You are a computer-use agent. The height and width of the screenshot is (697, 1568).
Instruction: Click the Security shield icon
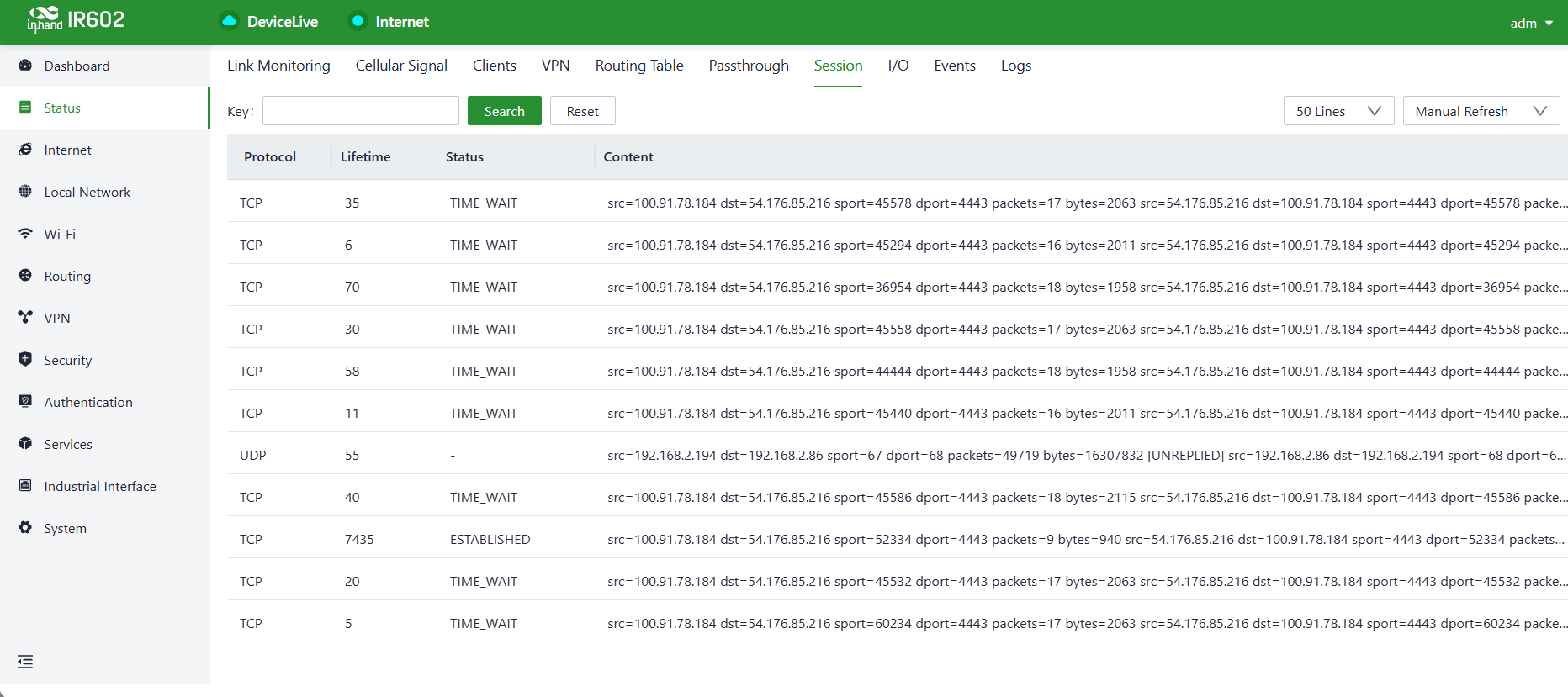25,360
